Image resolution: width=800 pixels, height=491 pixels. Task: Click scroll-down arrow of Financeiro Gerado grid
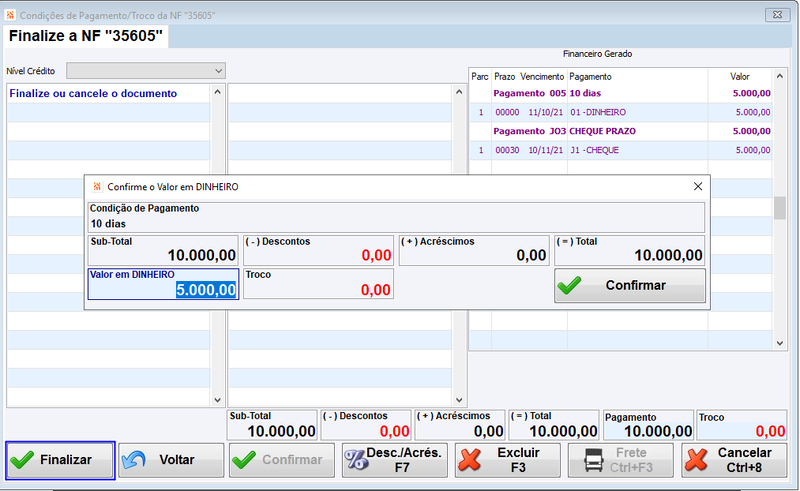tap(780, 343)
